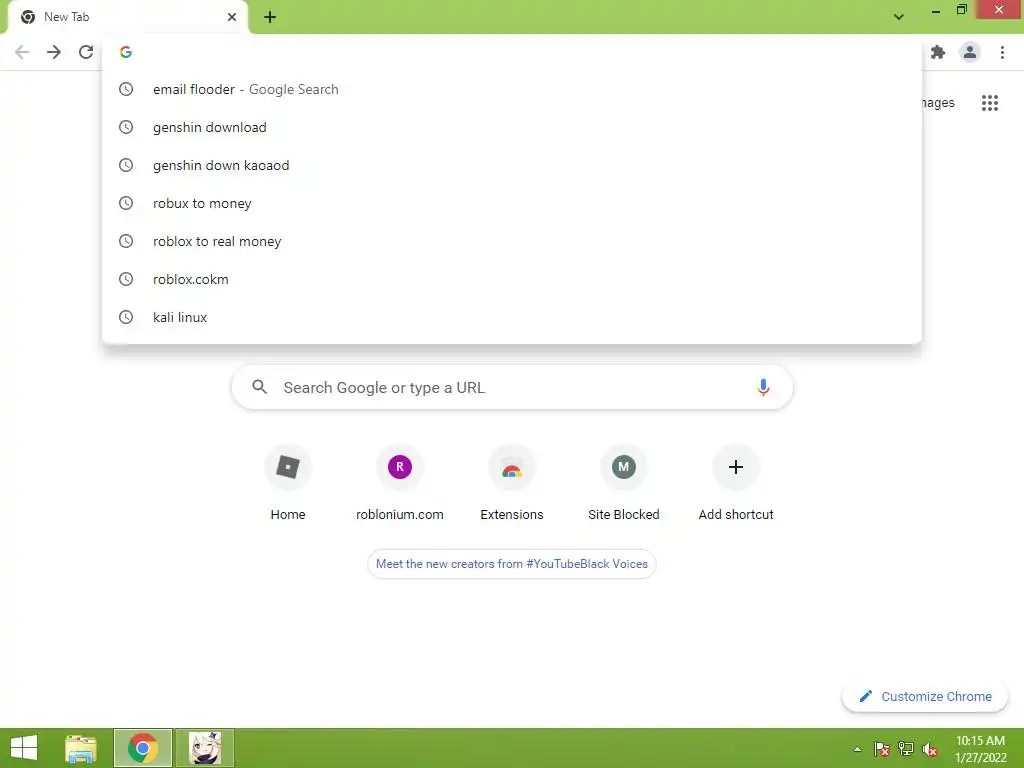
Task: Choose the email flooder suggestion
Action: 512,89
